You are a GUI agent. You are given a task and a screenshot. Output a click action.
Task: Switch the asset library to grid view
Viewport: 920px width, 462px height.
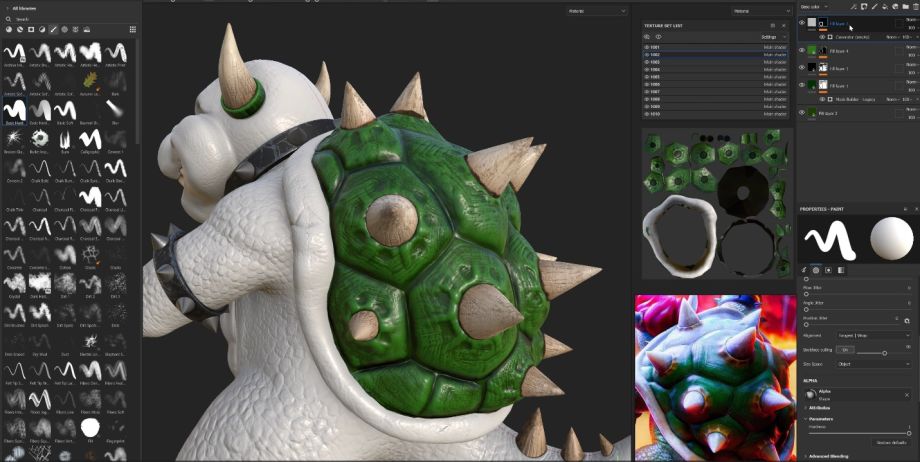[x=133, y=29]
